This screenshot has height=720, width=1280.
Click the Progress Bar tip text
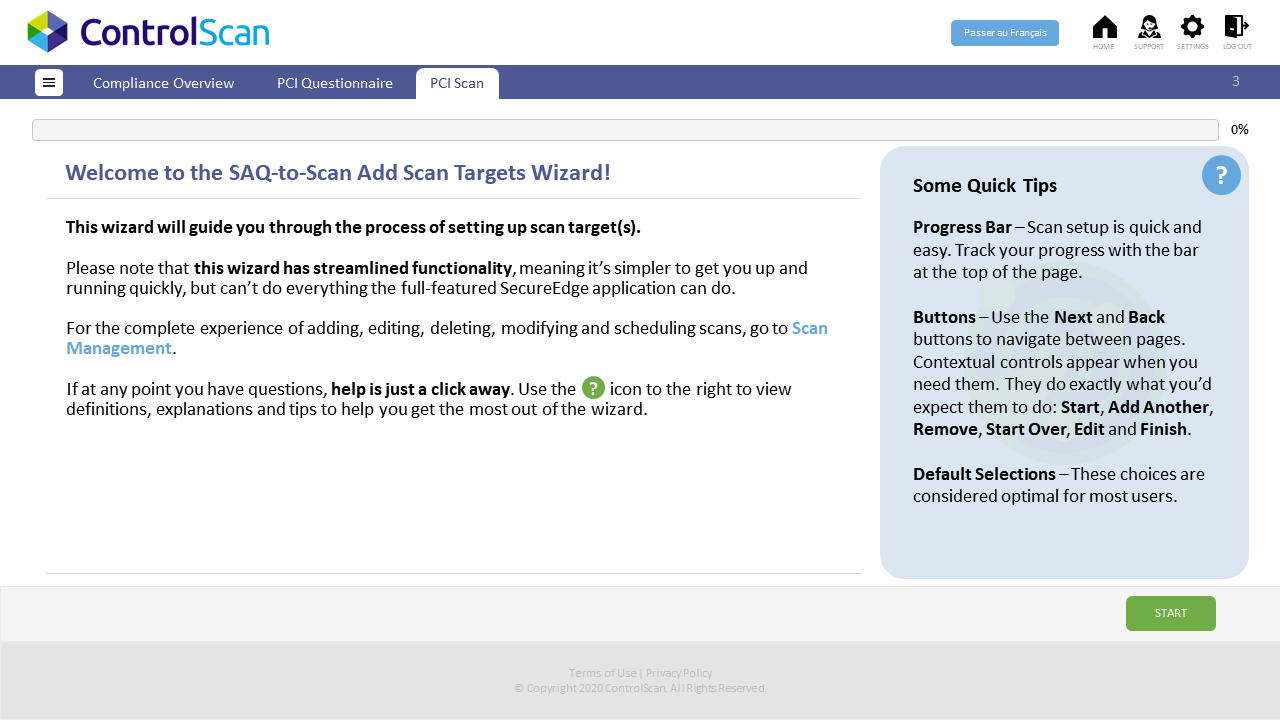click(x=1057, y=249)
